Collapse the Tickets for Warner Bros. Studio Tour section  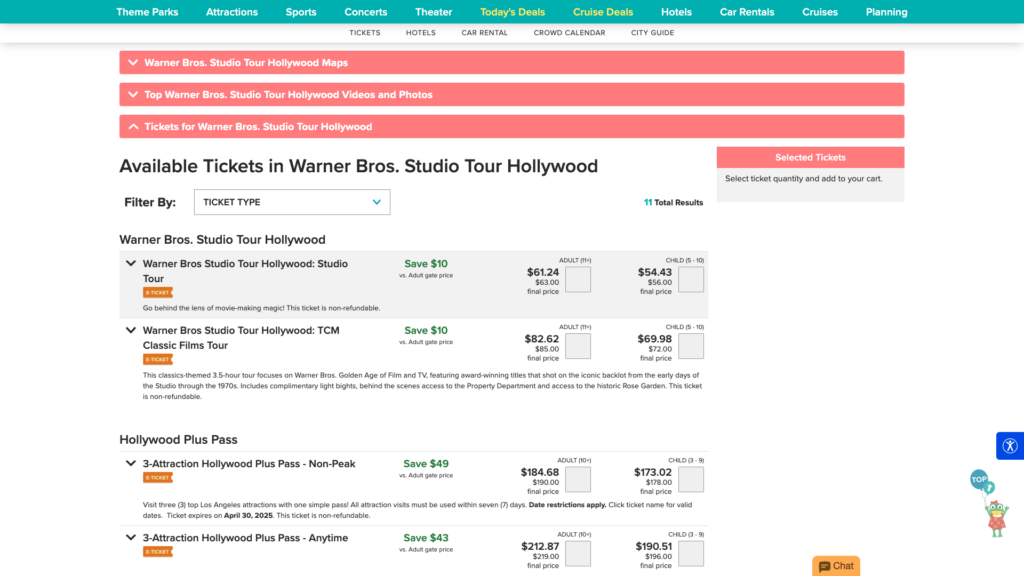(511, 127)
